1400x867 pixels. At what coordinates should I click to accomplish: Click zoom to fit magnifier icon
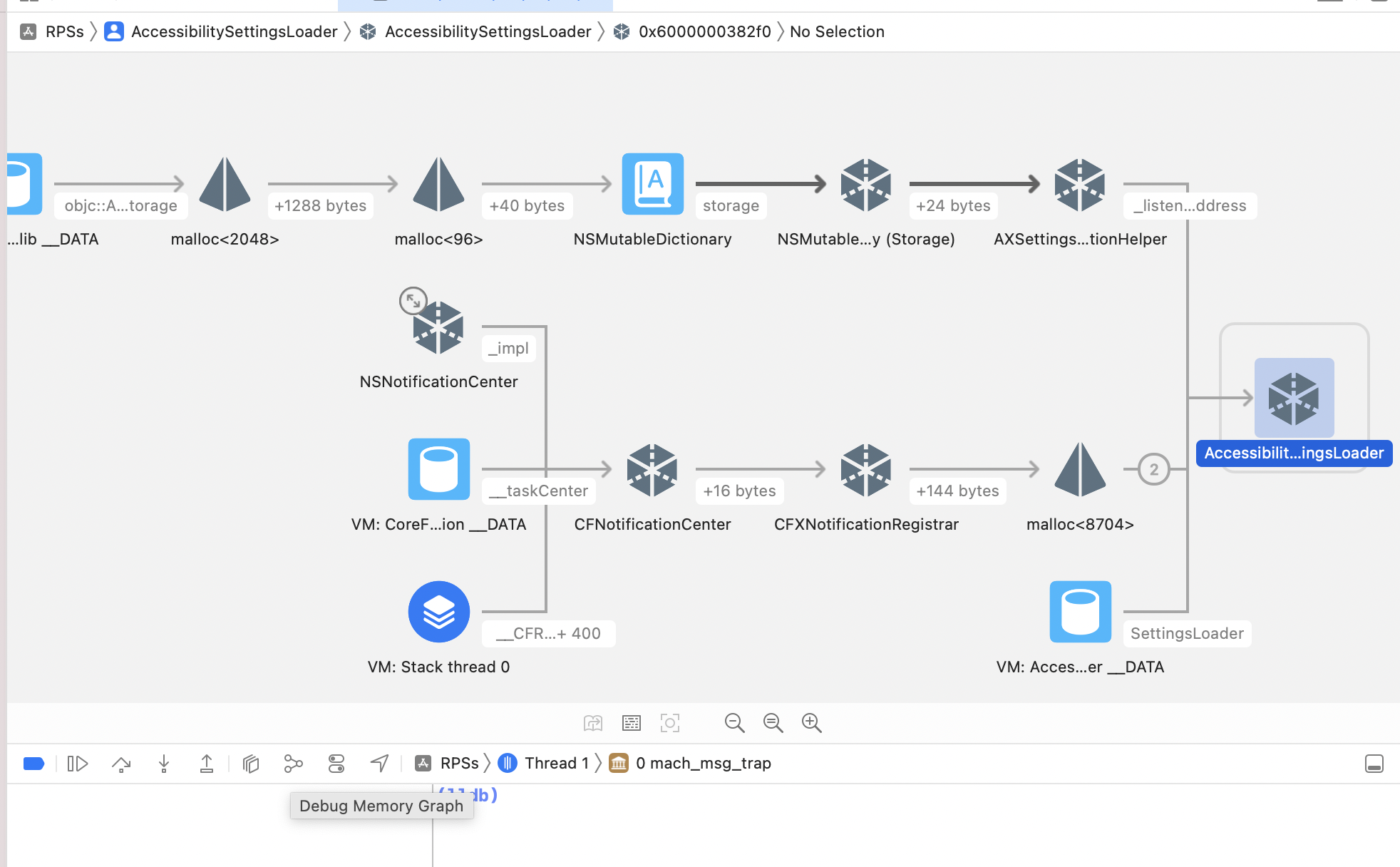(x=773, y=723)
